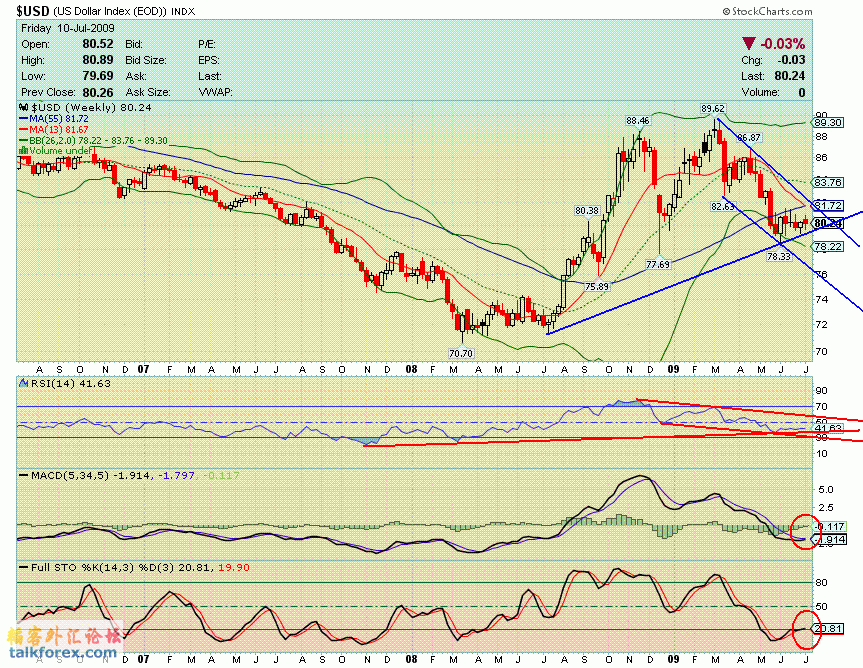Click the 80.24 last price axis tag
The width and height of the screenshot is (863, 668).
[x=827, y=223]
